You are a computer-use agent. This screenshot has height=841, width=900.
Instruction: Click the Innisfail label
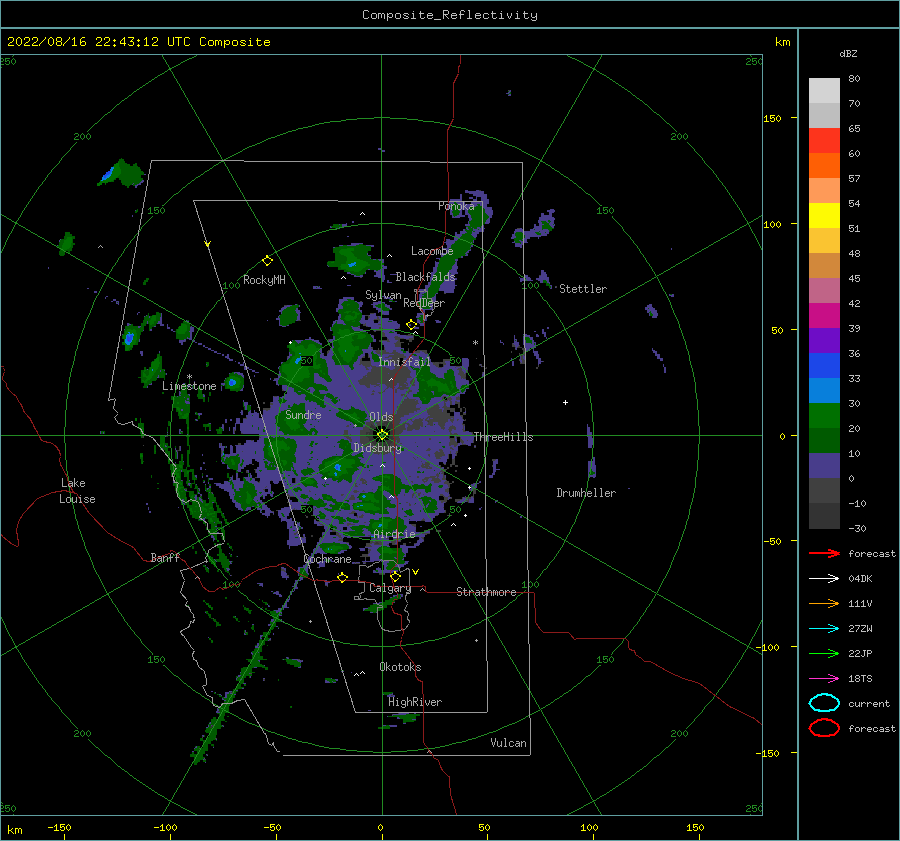(x=404, y=362)
